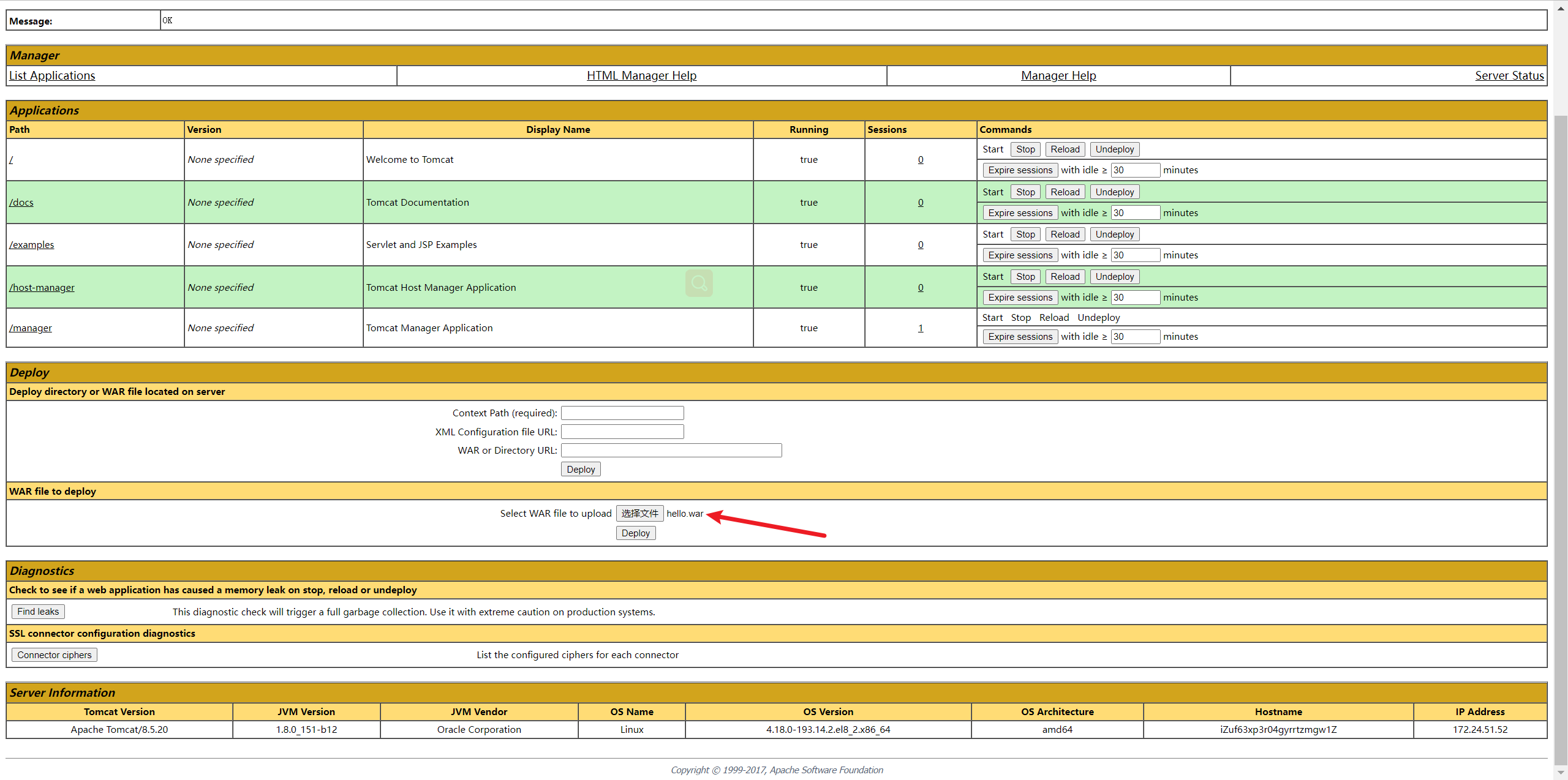Click Deploy under WAR or Directory URL
The width and height of the screenshot is (1568, 780).
point(581,470)
